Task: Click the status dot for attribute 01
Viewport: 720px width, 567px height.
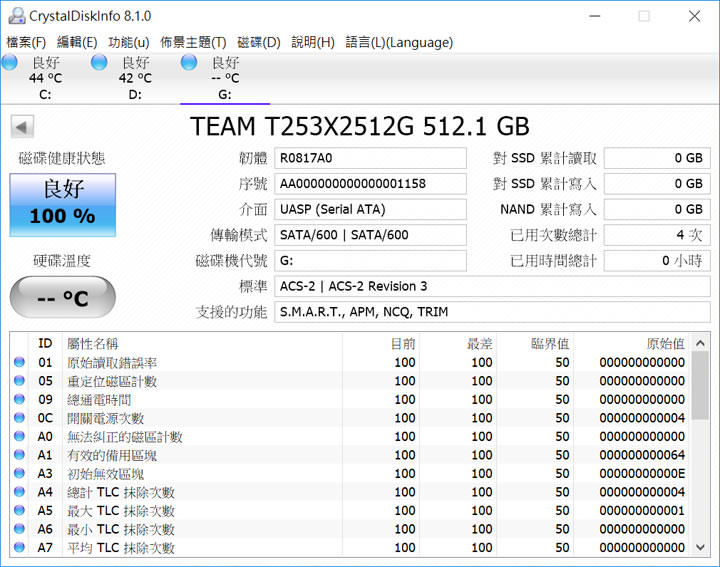Action: point(19,362)
